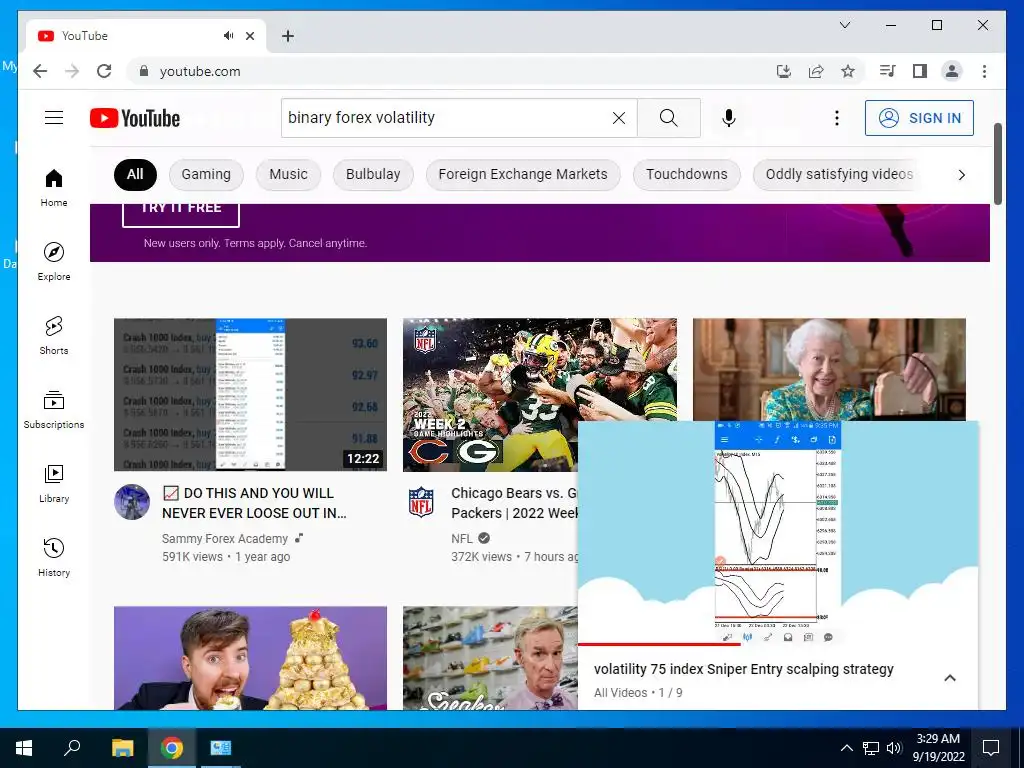Go back in Chrome
Image resolution: width=1024 pixels, height=768 pixels.
tap(40, 71)
